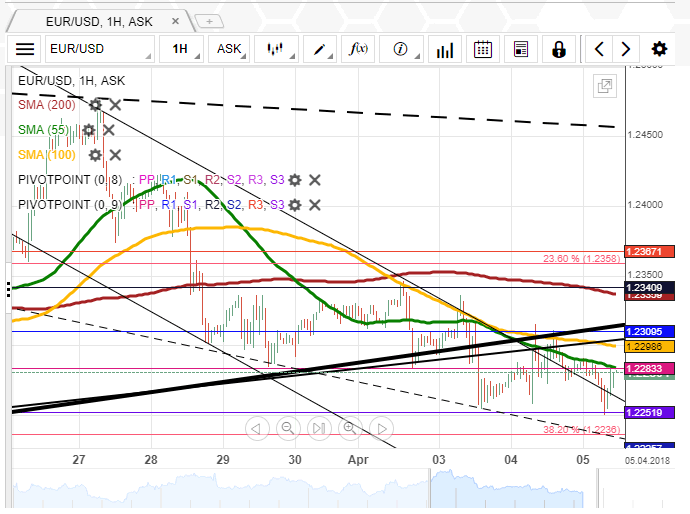The width and height of the screenshot is (690, 514).
Task: Toggle the padlock chart lock
Action: 559,49
